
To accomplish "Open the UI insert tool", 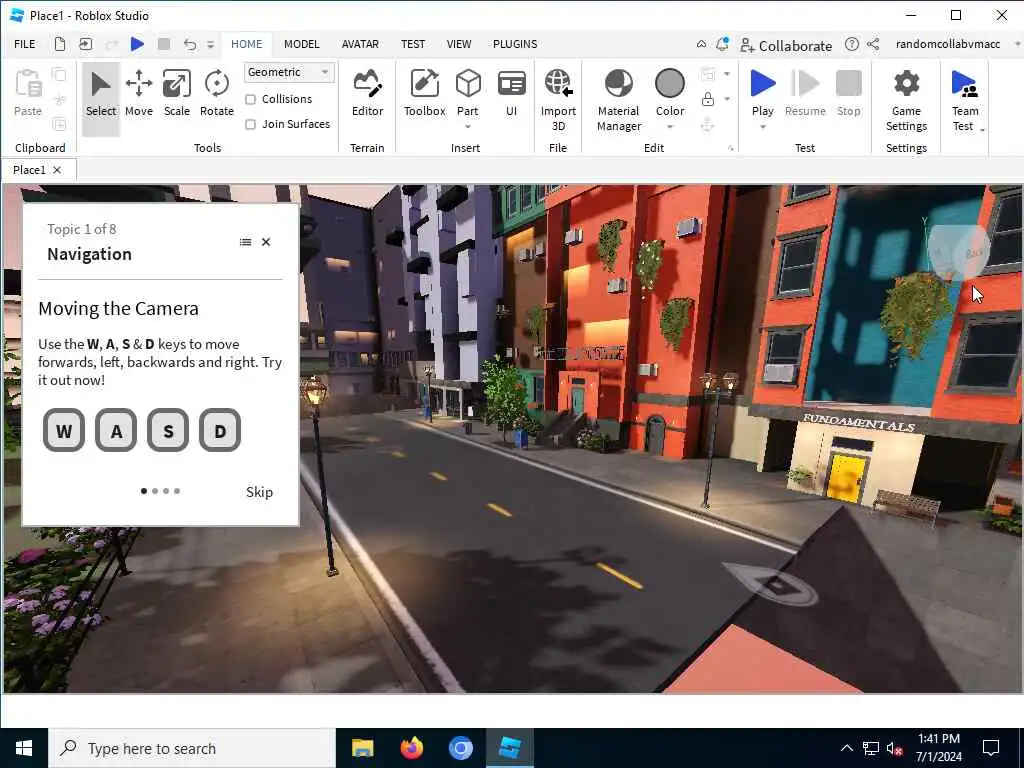I will [511, 95].
